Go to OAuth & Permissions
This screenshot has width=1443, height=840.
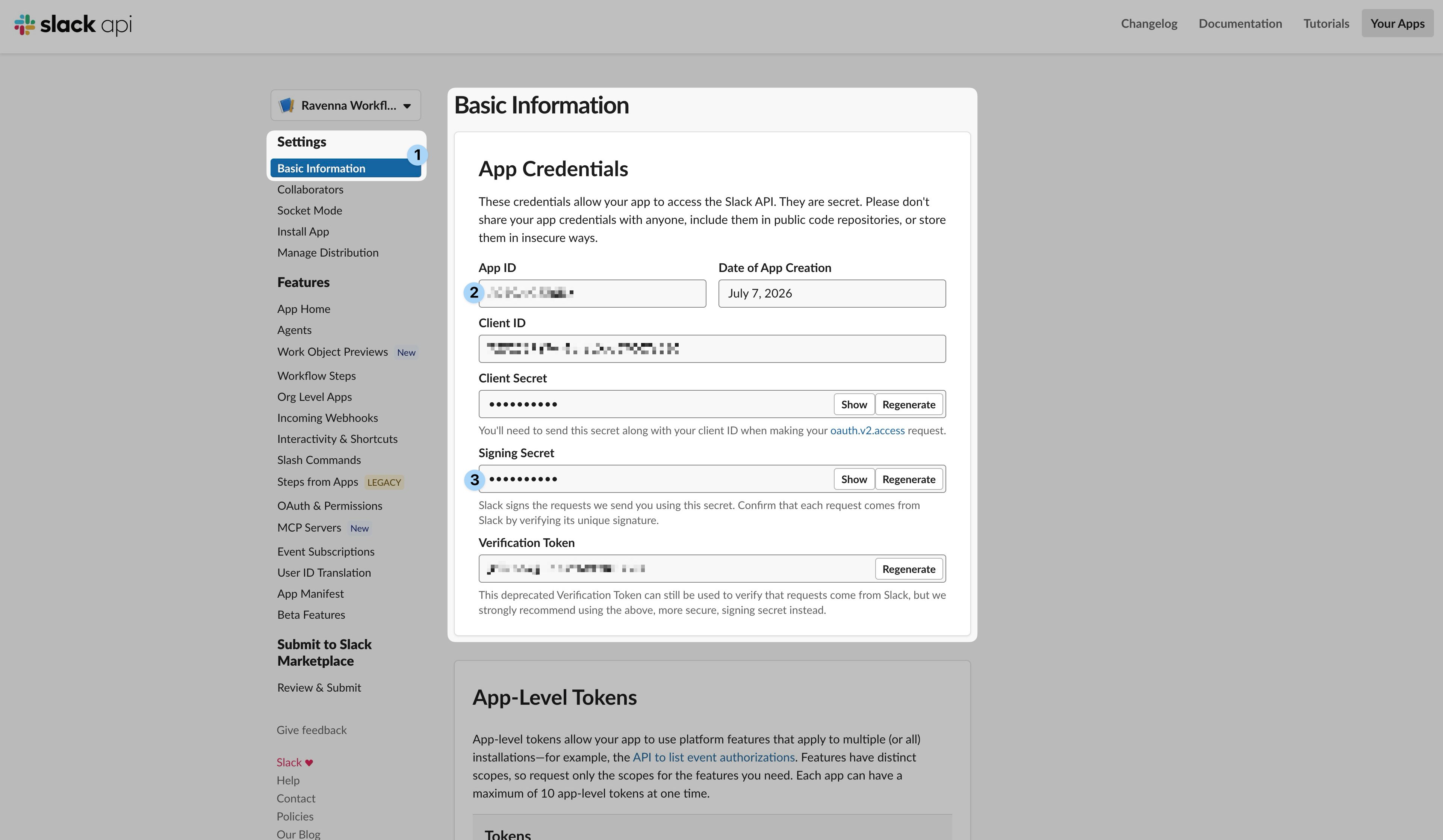pos(330,506)
